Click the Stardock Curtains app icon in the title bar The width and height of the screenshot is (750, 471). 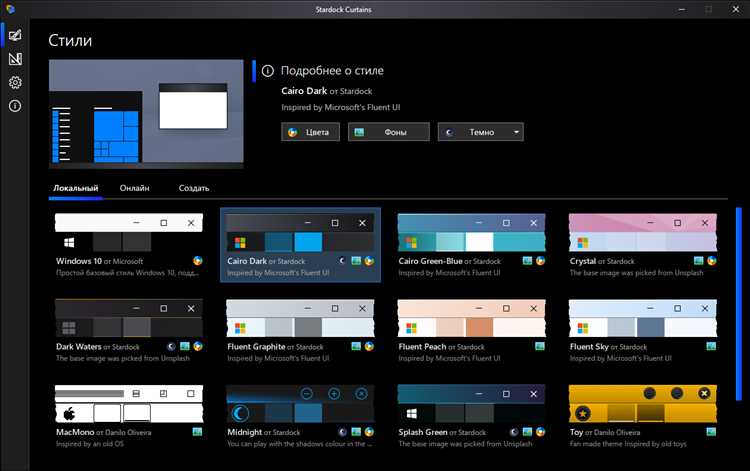pyautogui.click(x=10, y=9)
